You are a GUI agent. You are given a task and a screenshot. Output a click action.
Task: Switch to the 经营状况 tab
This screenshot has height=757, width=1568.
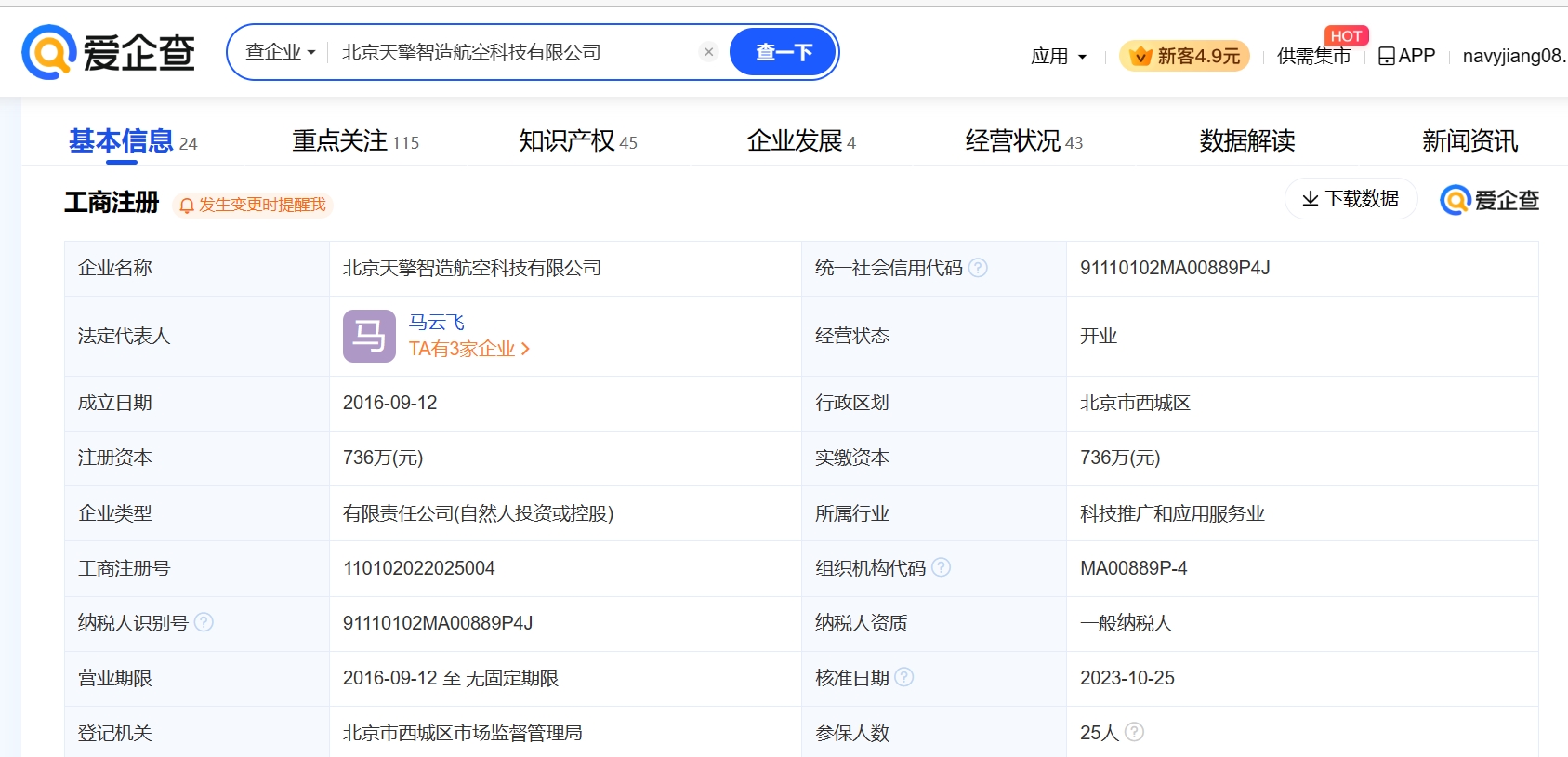(x=1024, y=141)
